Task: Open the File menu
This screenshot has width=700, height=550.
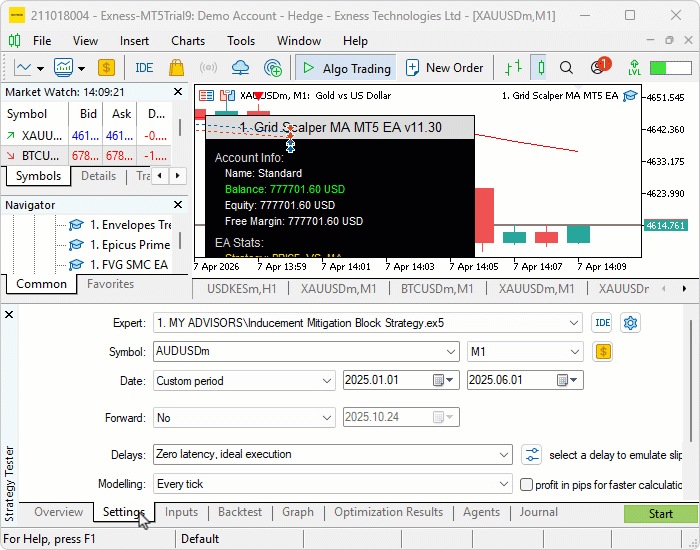Action: (42, 41)
